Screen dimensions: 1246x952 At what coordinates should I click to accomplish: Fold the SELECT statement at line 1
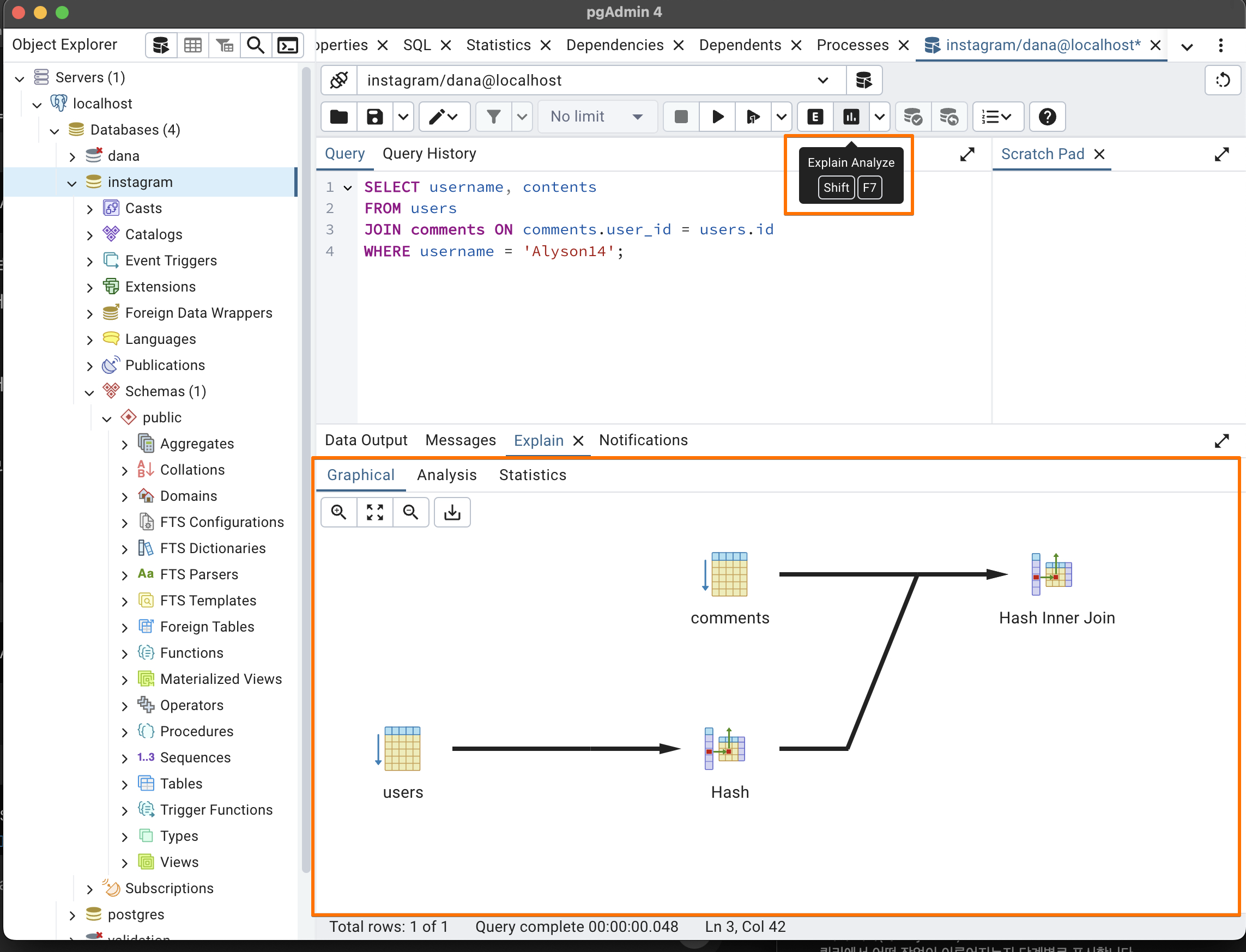tap(348, 187)
